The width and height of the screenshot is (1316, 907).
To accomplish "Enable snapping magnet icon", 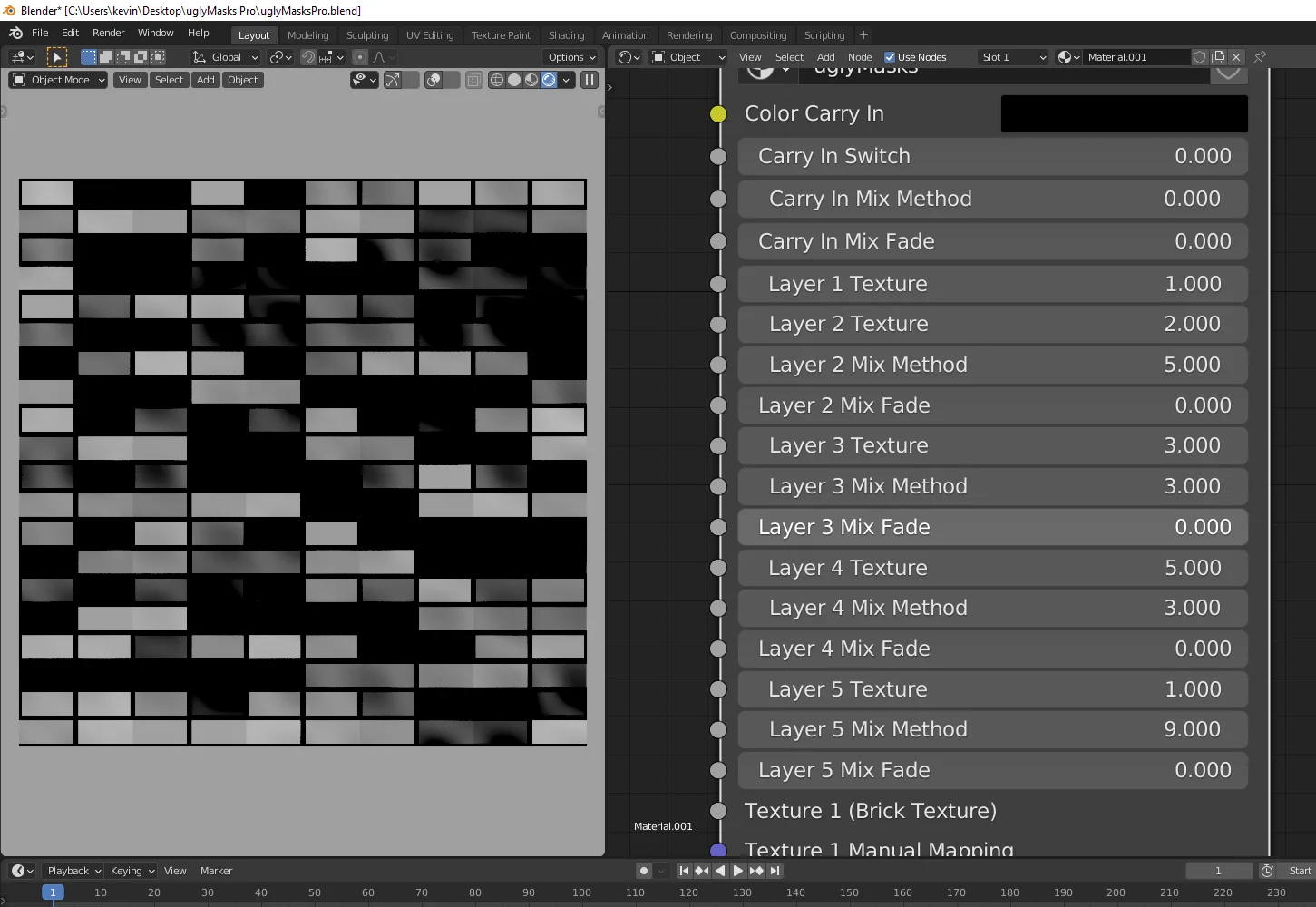I will point(308,57).
